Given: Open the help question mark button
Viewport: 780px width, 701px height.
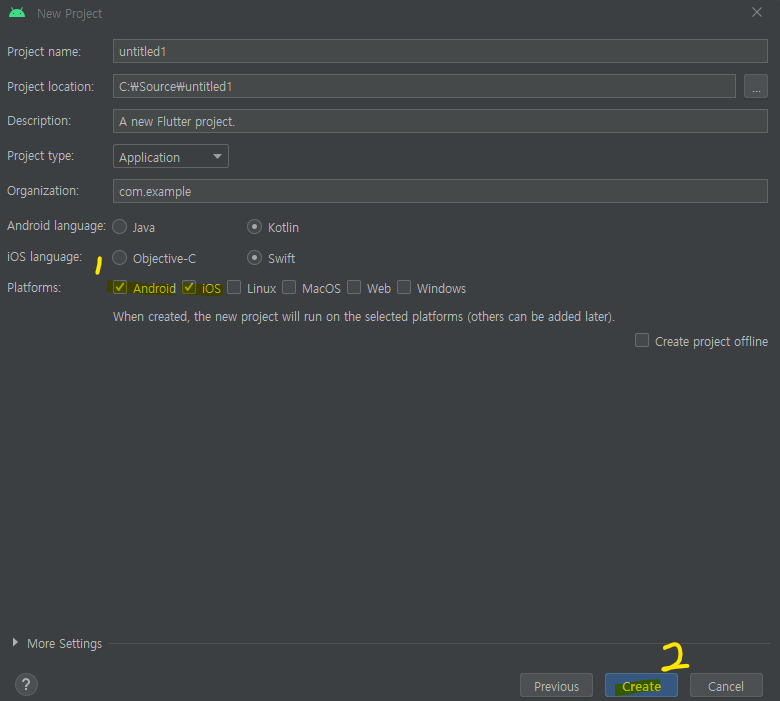Looking at the screenshot, I should (x=26, y=685).
